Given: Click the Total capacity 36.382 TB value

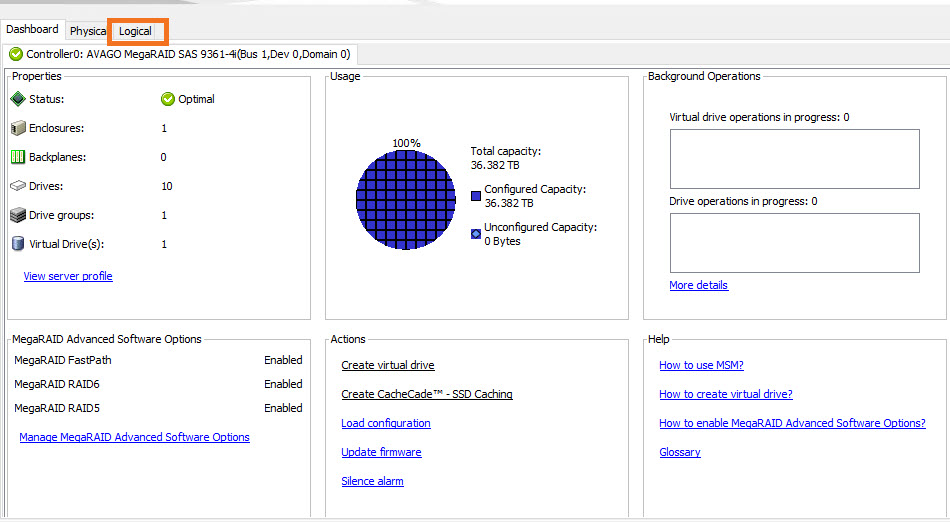Looking at the screenshot, I should coord(495,165).
